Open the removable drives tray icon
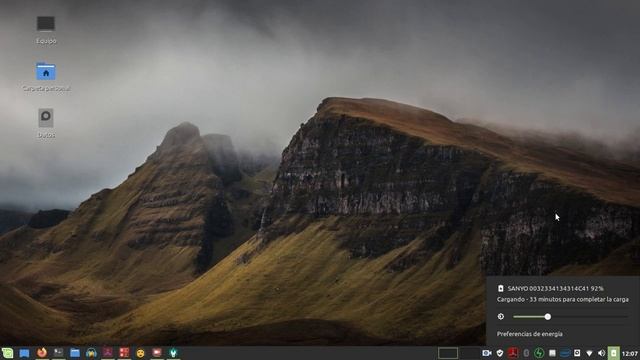Screen dimensions: 640x360 577,353
